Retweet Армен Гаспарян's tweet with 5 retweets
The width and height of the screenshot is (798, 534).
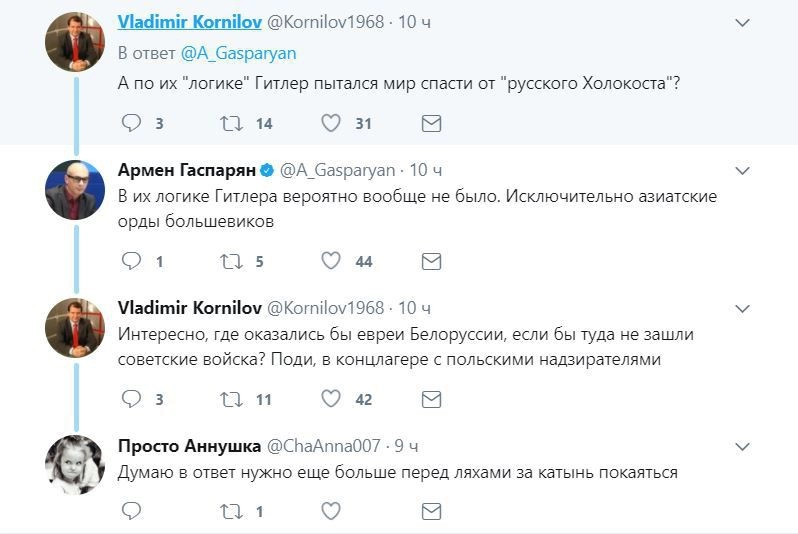[x=231, y=261]
